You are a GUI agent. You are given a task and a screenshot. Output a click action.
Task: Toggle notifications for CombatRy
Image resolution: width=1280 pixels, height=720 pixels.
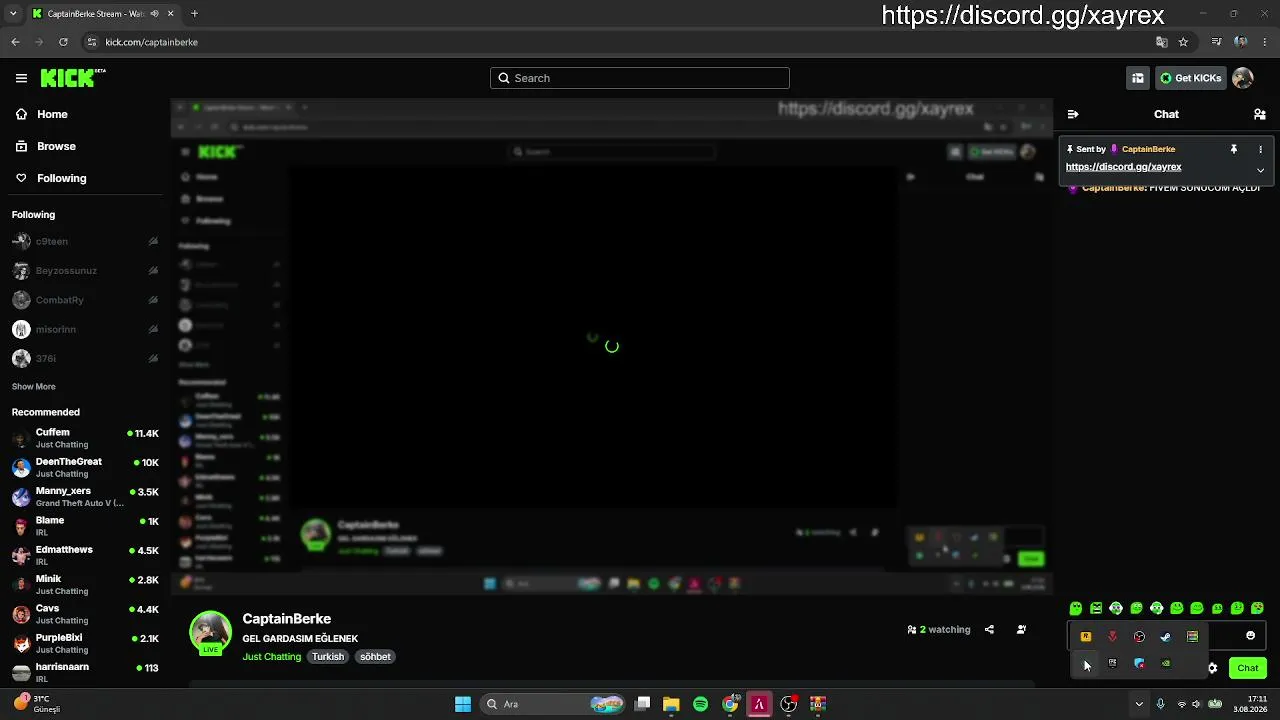point(153,300)
